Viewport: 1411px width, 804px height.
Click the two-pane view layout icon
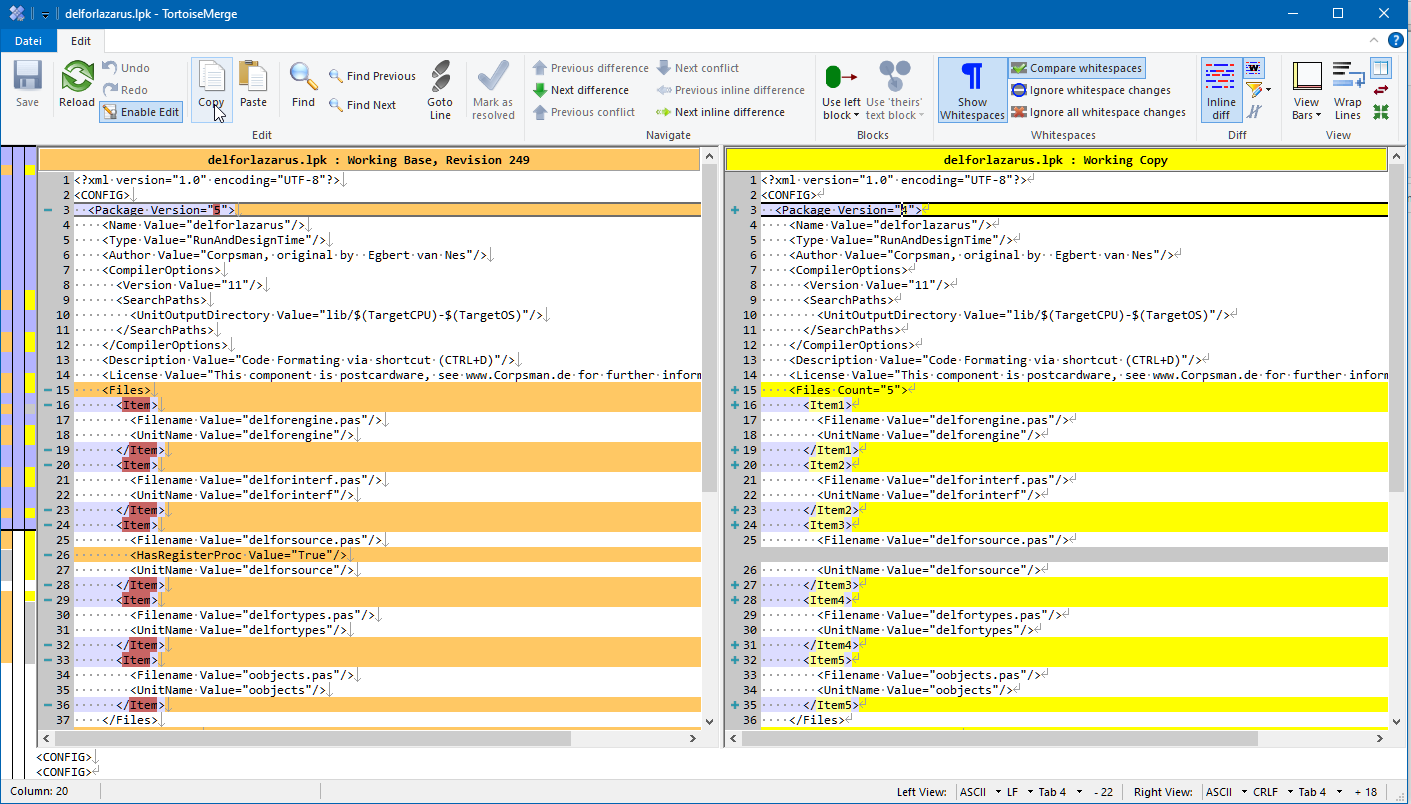(x=1381, y=68)
